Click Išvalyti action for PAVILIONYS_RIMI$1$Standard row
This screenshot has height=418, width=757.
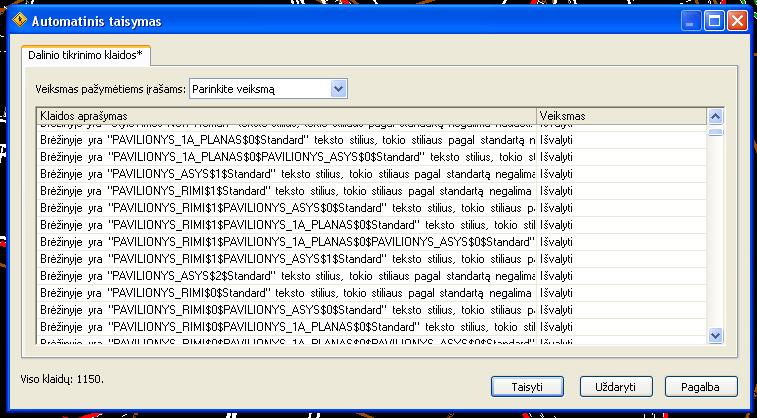(x=556, y=191)
